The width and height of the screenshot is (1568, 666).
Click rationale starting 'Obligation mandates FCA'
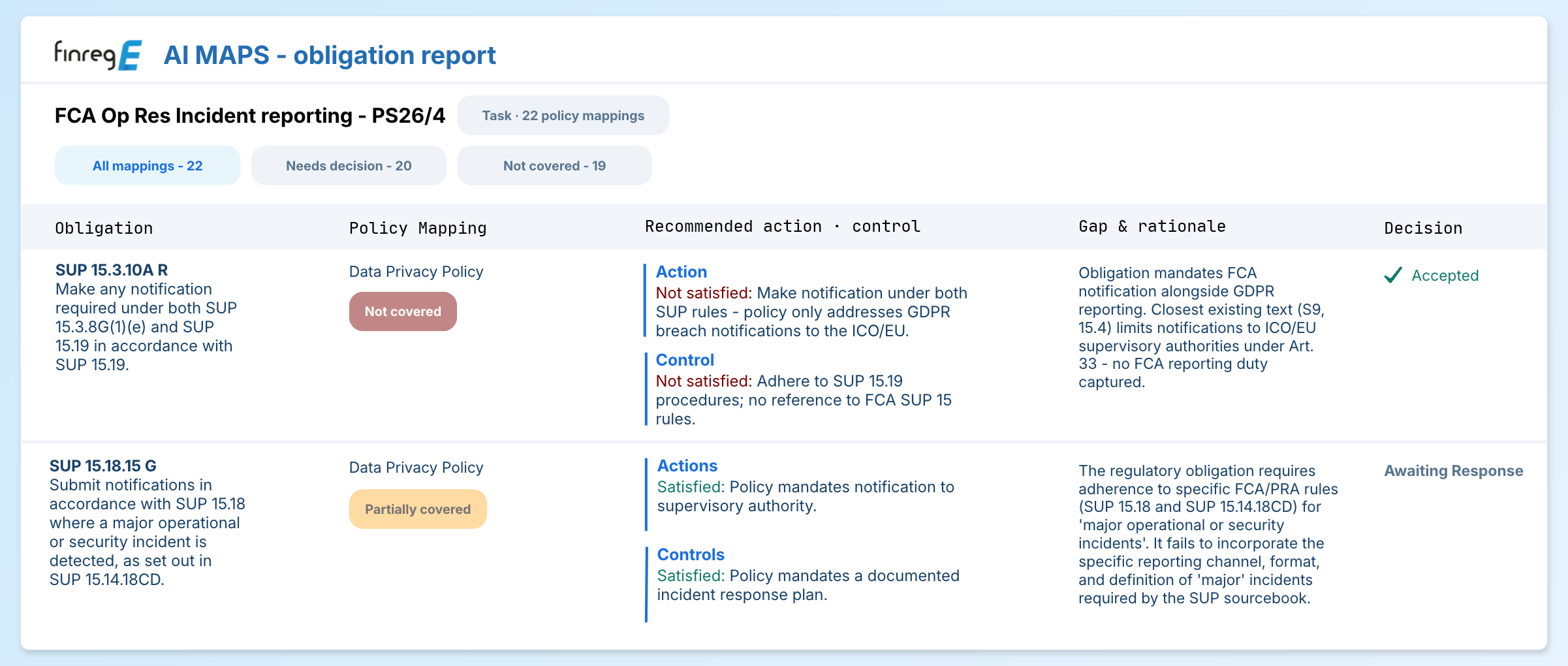coord(1201,327)
